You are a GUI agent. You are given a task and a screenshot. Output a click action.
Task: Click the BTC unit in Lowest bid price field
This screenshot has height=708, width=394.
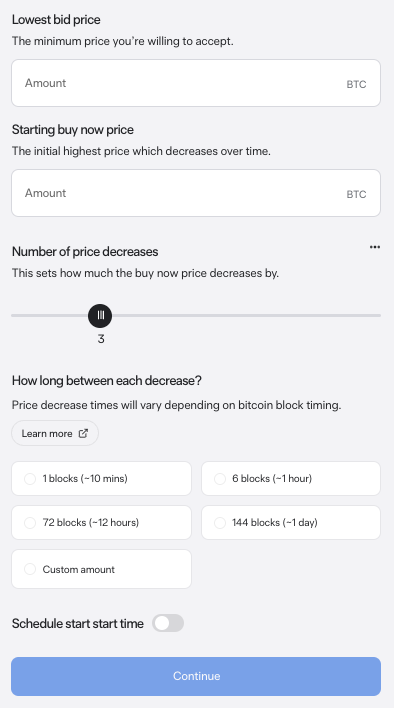click(x=356, y=84)
